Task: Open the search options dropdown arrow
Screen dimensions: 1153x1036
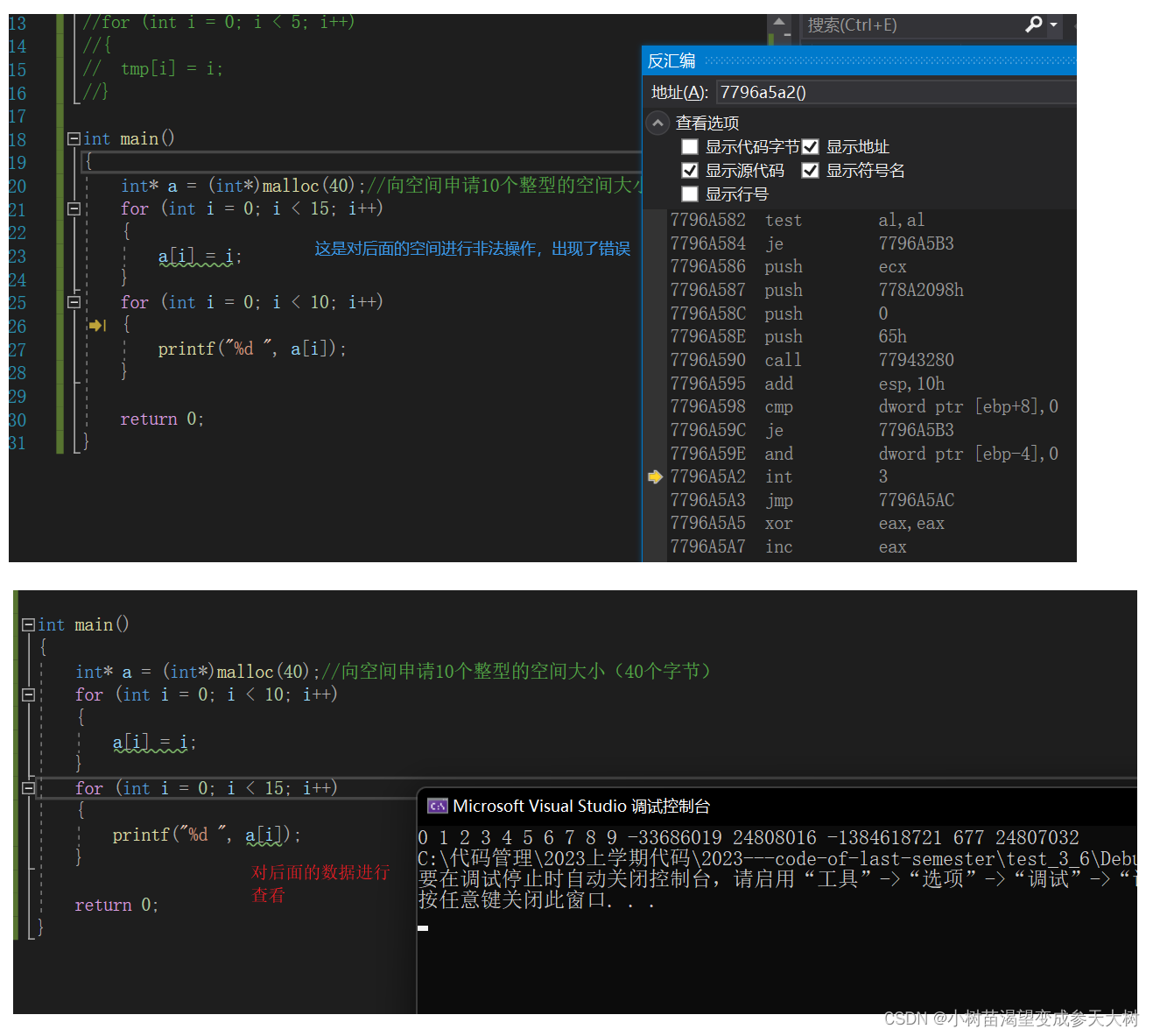Action: click(1053, 25)
